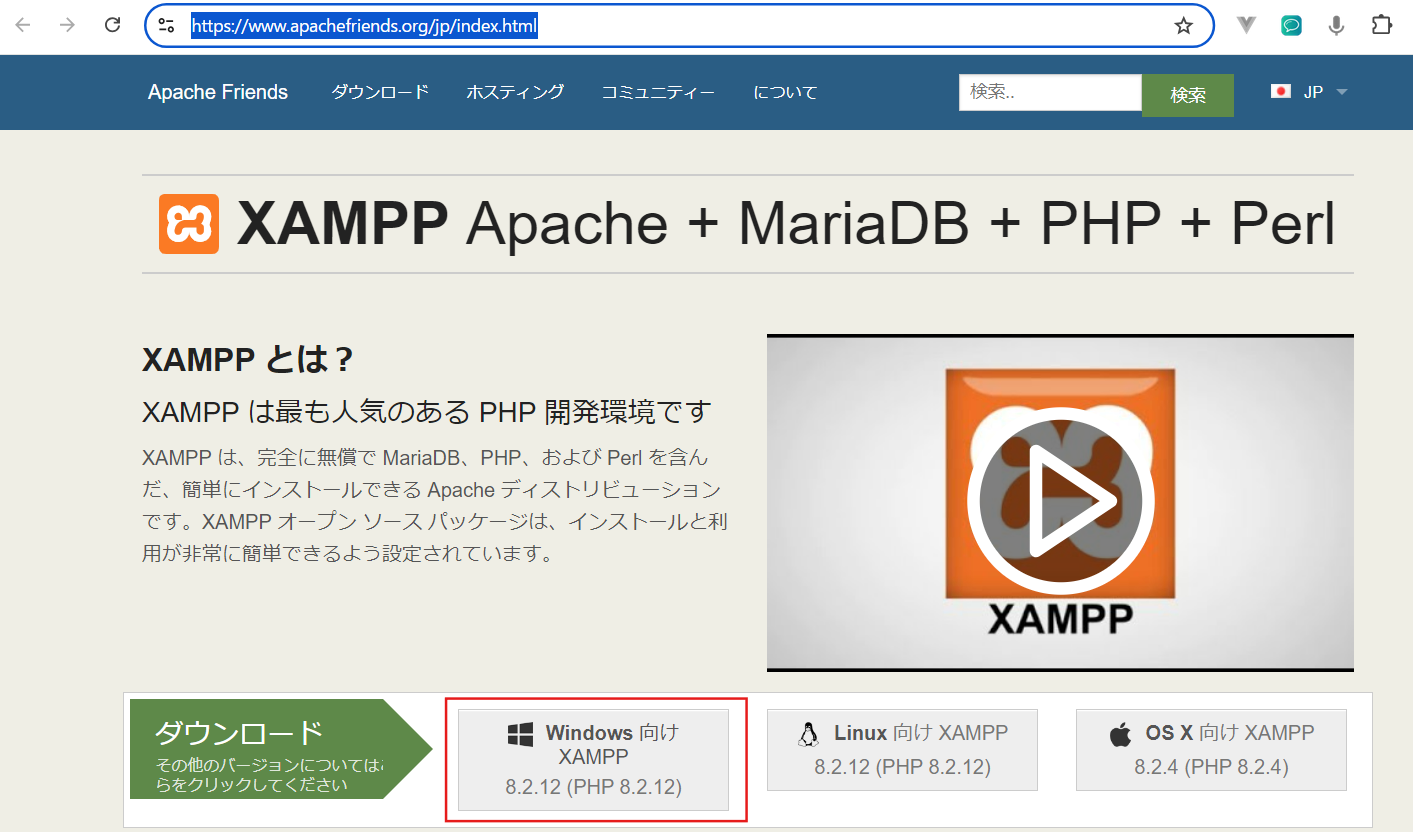Click the microphone icon in the toolbar
1413x832 pixels.
1336,26
